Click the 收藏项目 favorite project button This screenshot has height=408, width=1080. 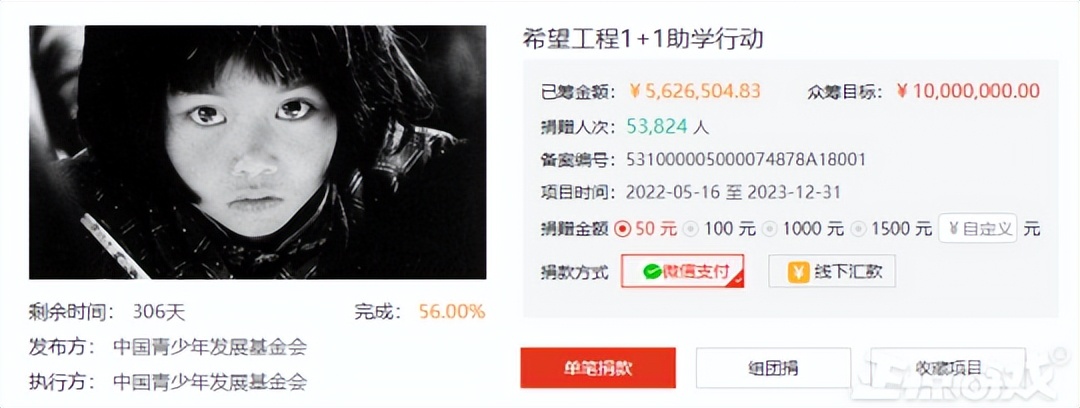(948, 368)
